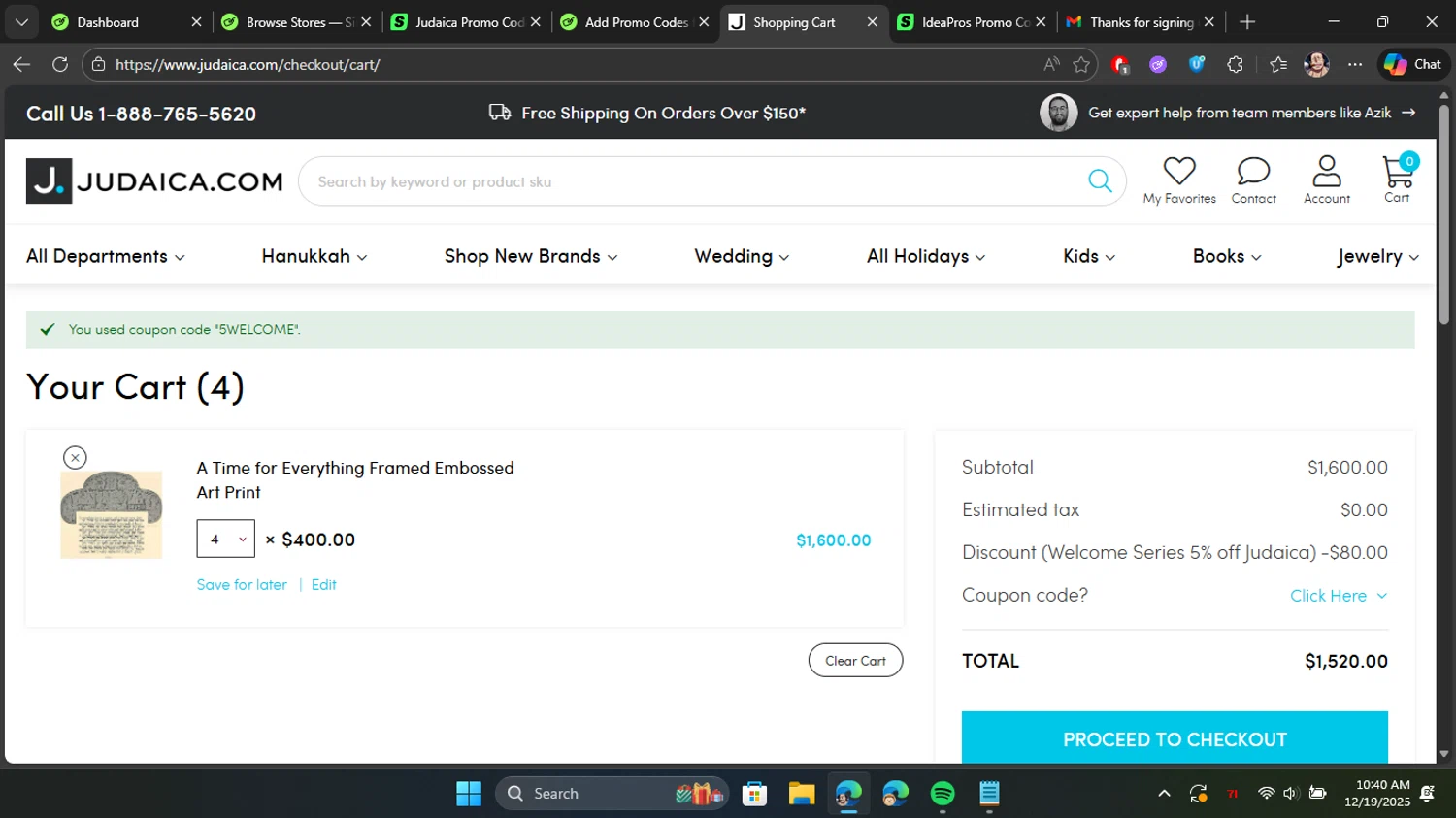Expand coupon code Click Here
The height and width of the screenshot is (818, 1456).
[x=1339, y=596]
